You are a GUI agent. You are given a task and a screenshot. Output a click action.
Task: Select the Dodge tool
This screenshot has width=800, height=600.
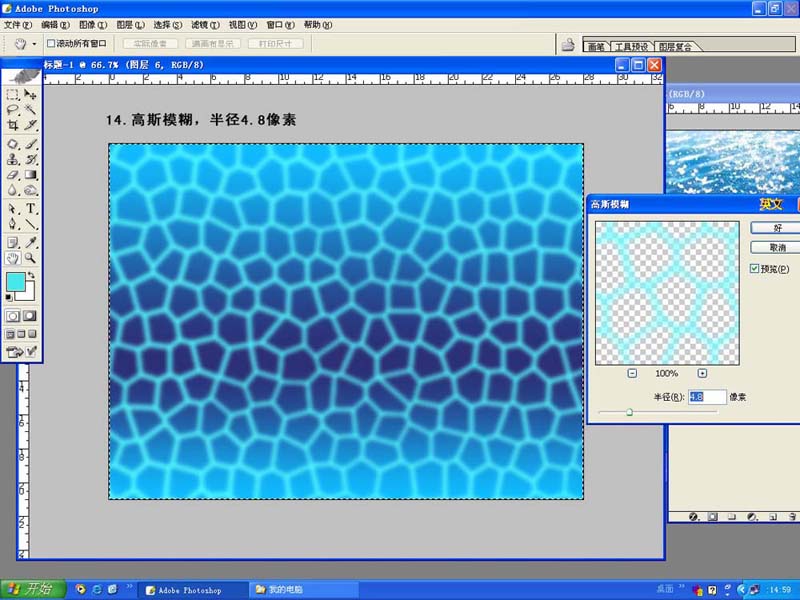pyautogui.click(x=30, y=190)
